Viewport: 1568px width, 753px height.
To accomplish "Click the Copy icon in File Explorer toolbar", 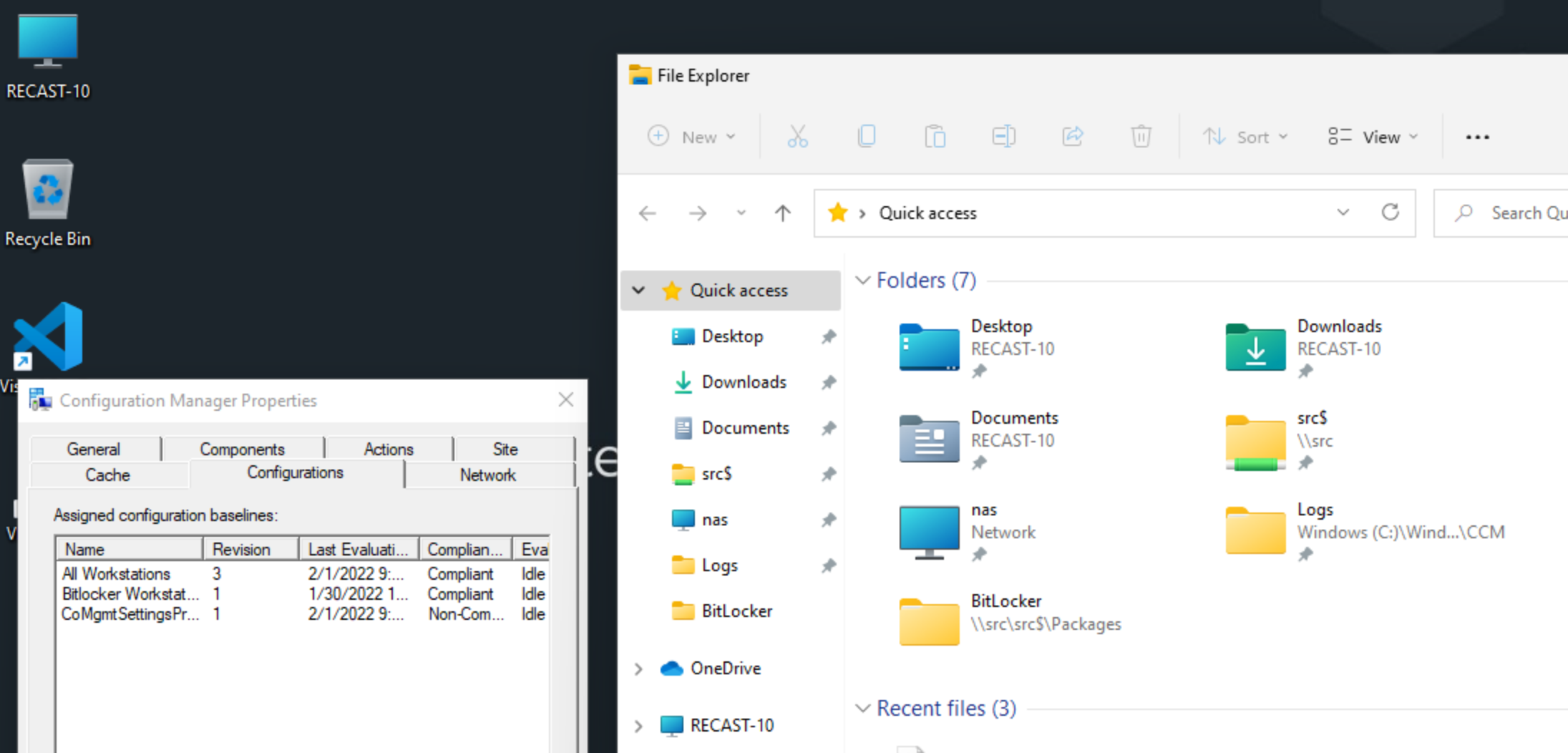I will pyautogui.click(x=866, y=136).
